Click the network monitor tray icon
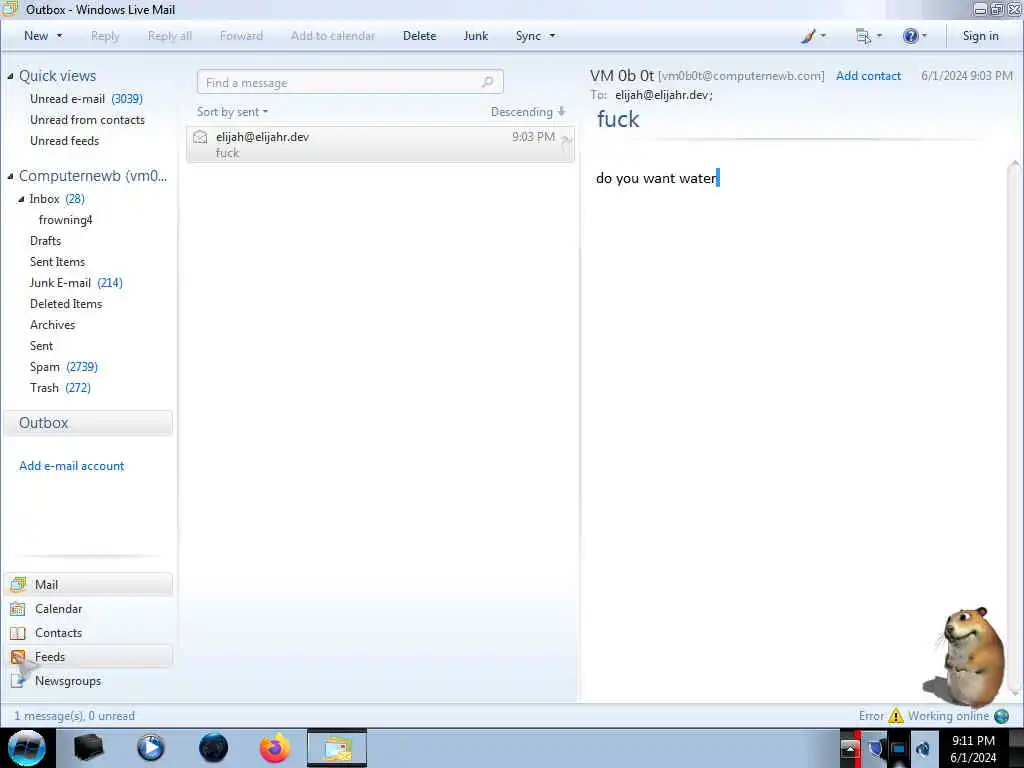The height and width of the screenshot is (768, 1024). click(x=899, y=748)
